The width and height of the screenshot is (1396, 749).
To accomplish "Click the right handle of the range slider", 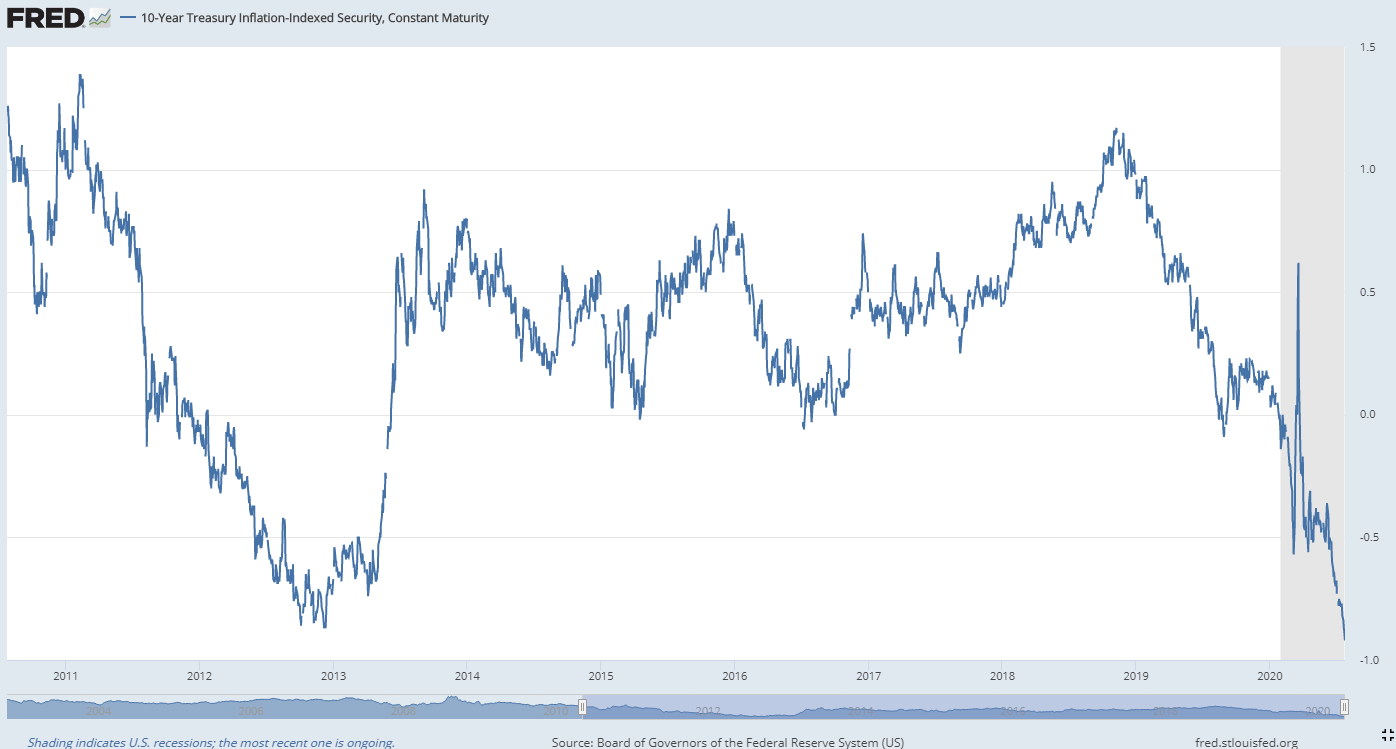I will pyautogui.click(x=1344, y=708).
